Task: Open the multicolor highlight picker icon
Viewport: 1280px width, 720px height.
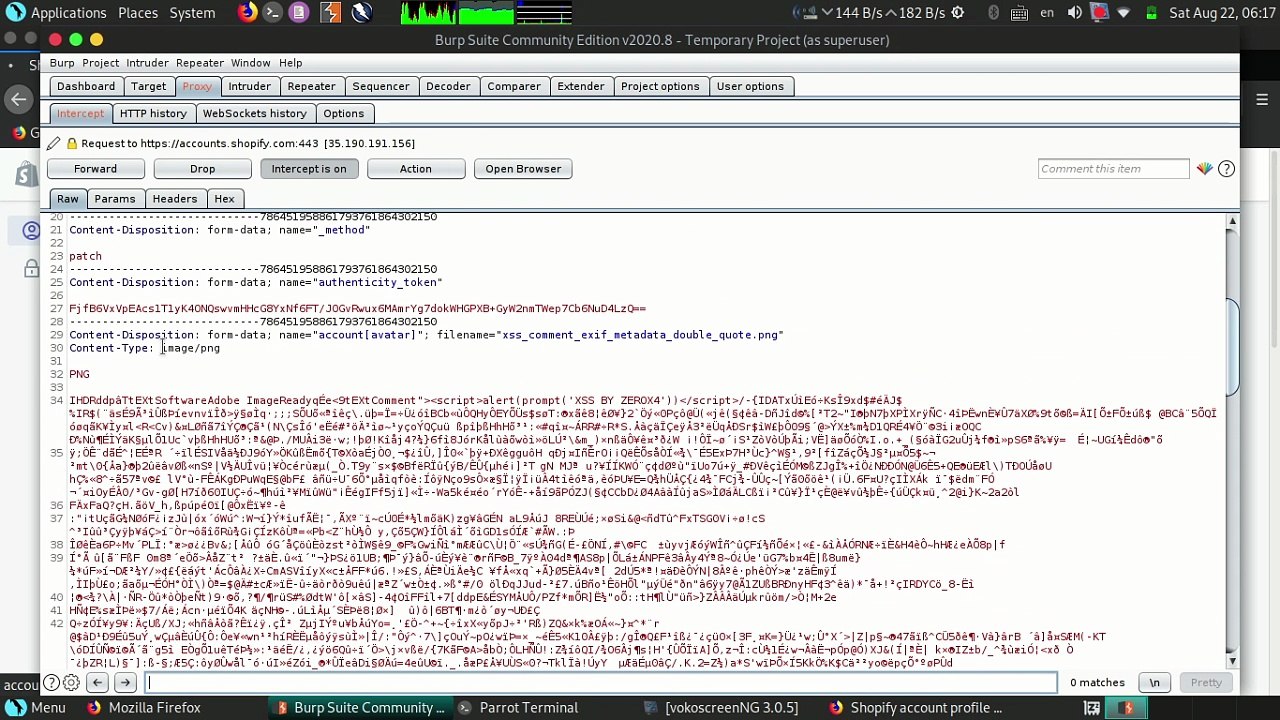Action: click(x=1204, y=169)
